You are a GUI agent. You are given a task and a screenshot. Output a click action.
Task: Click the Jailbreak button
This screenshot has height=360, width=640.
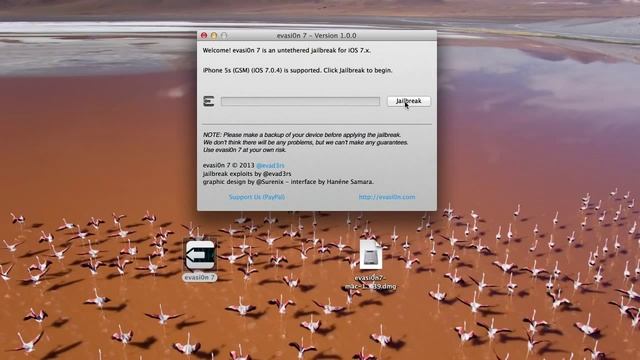point(409,101)
